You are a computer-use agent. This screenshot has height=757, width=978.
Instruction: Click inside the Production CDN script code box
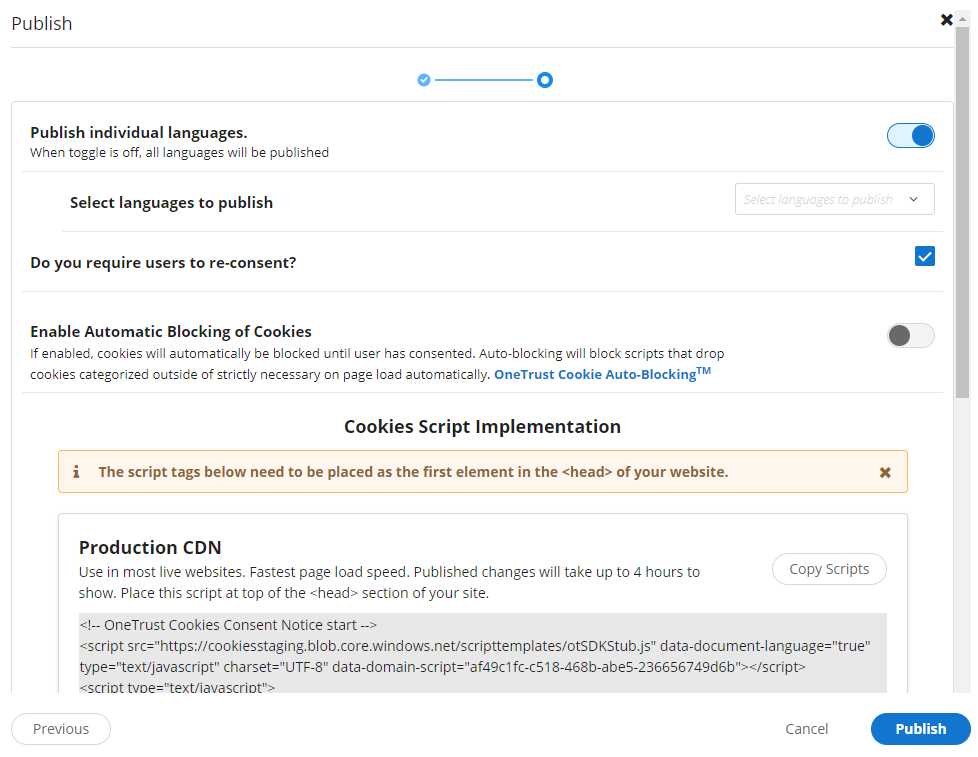click(483, 653)
